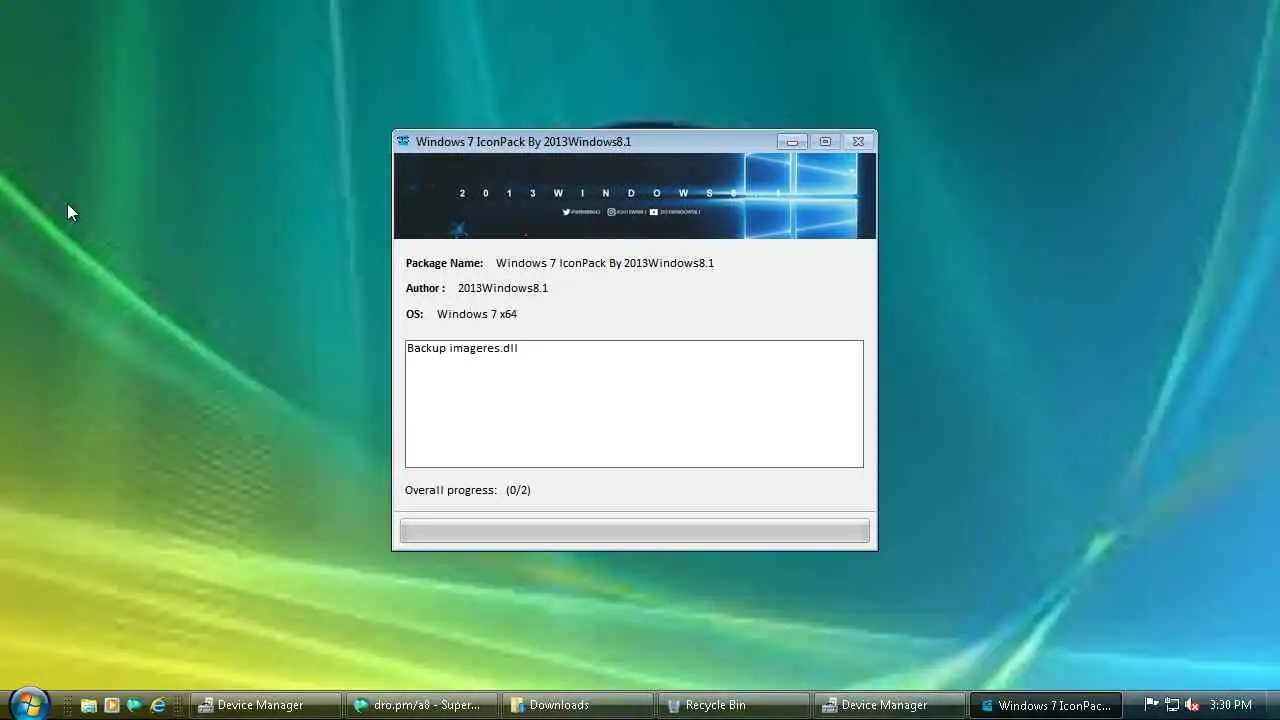The height and width of the screenshot is (720, 1280).
Task: Click the Package Name value text
Action: pos(605,263)
